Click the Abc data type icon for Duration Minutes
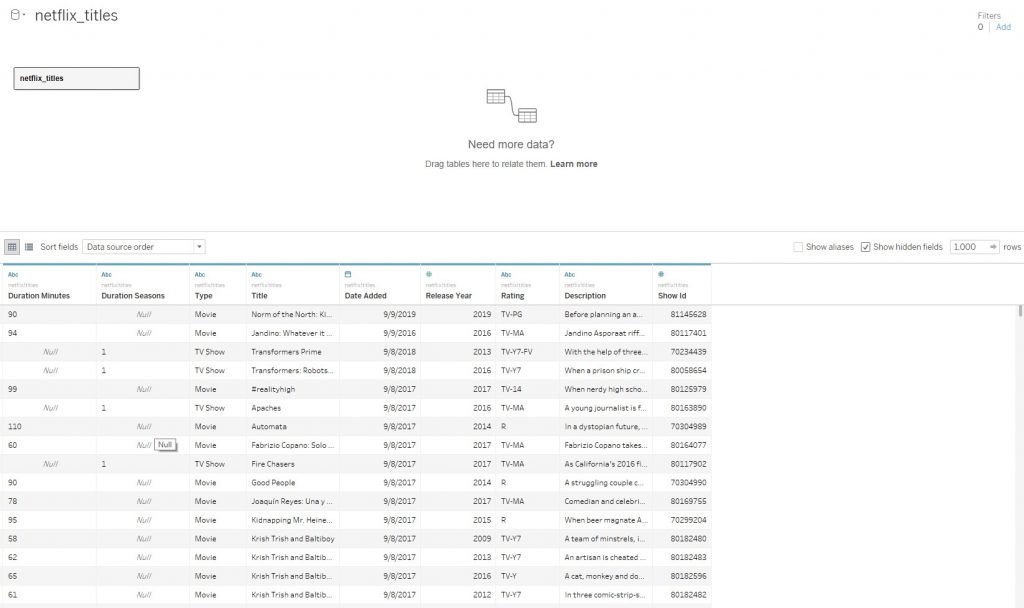1024x608 pixels. 13,274
